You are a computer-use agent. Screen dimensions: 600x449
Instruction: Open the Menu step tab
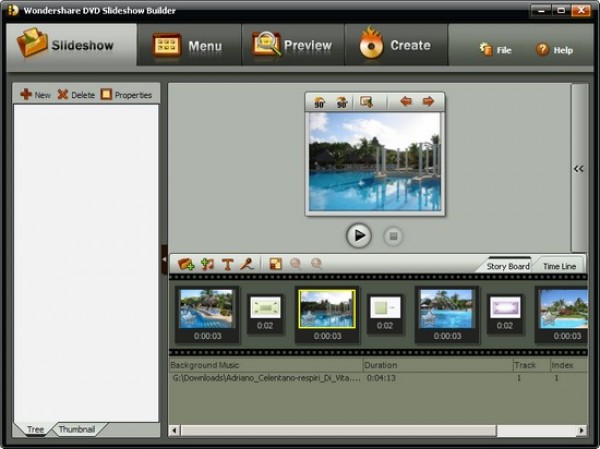189,46
